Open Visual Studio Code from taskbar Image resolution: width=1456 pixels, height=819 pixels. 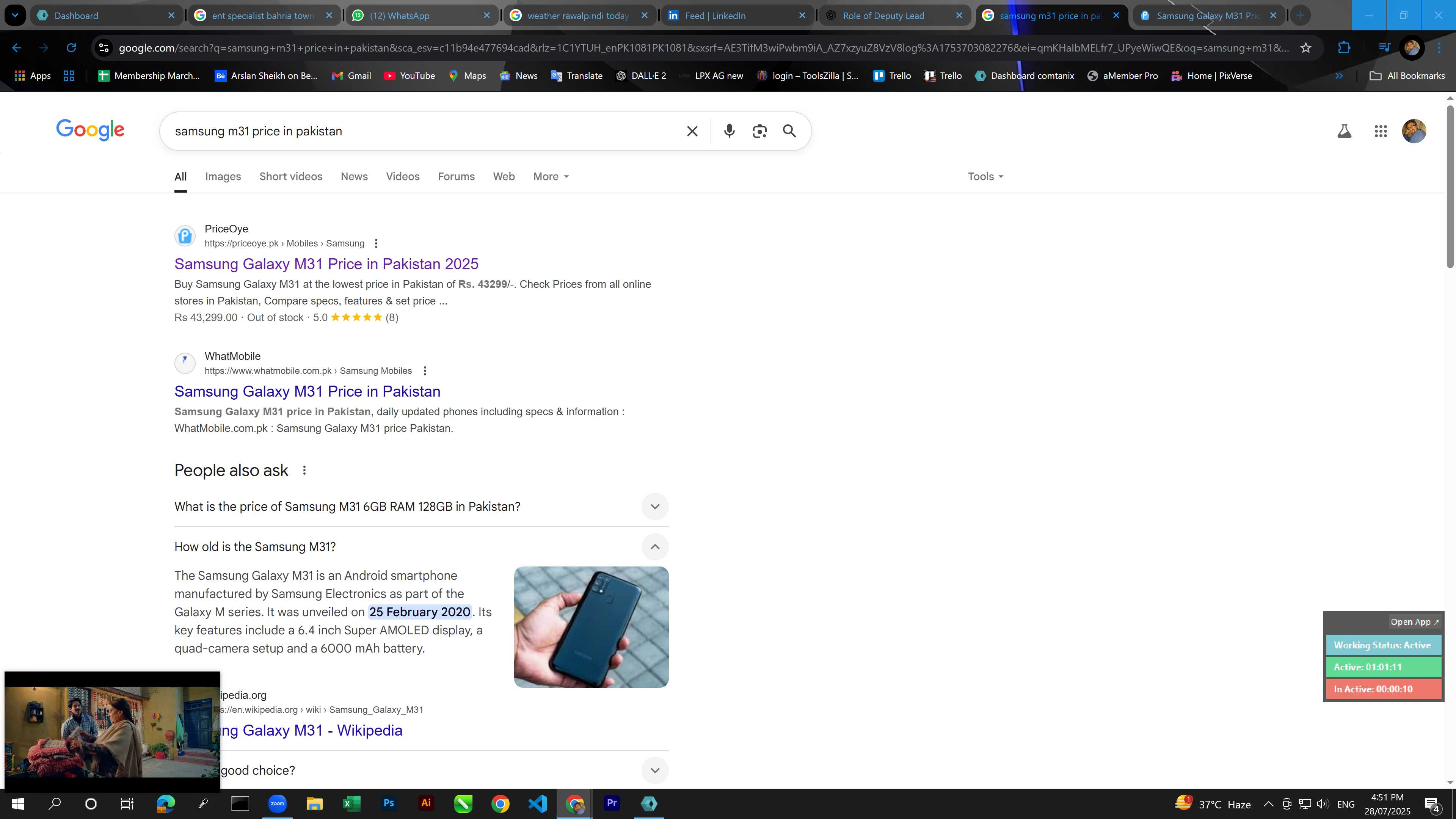tap(538, 803)
